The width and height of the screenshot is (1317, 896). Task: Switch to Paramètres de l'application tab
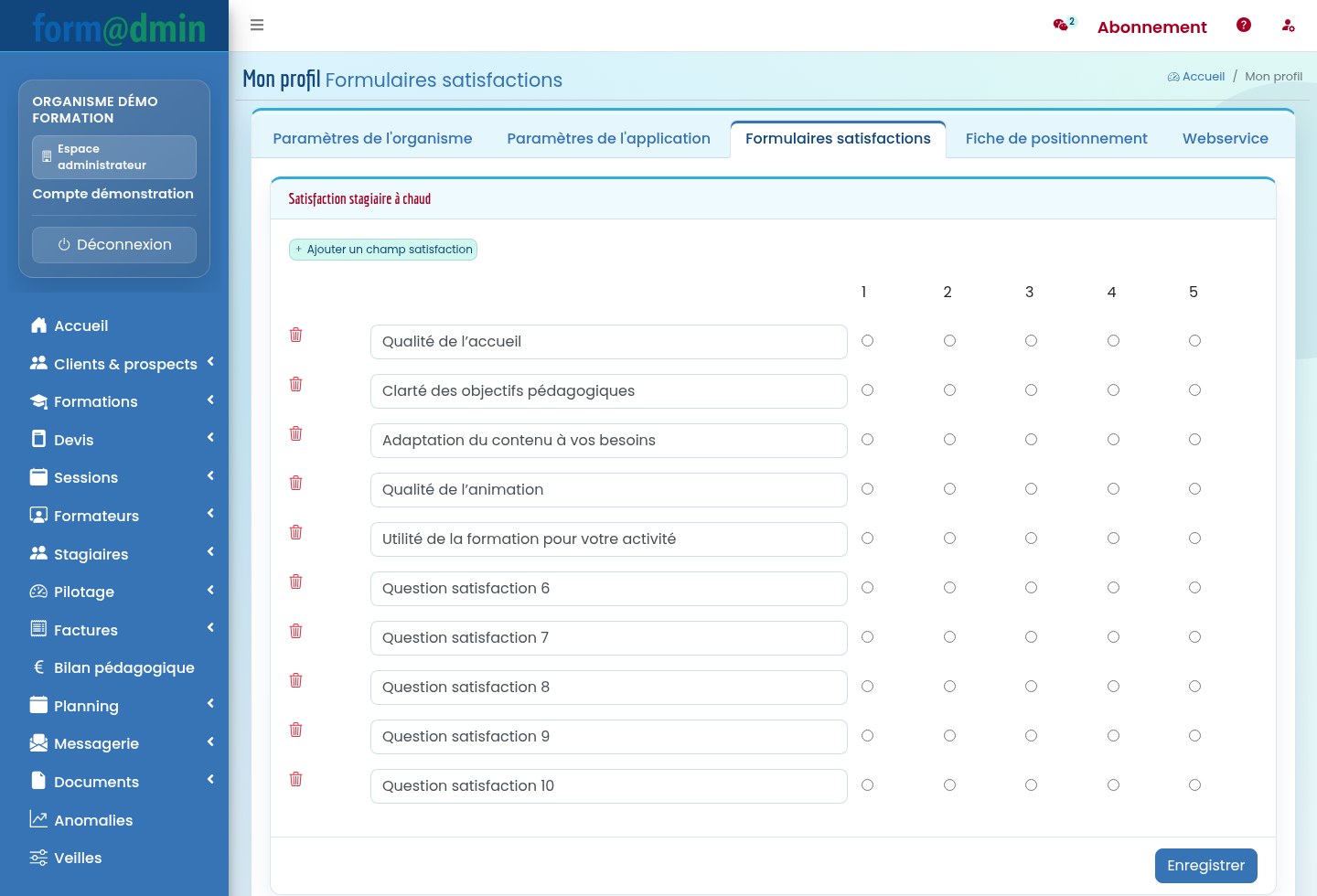click(608, 139)
